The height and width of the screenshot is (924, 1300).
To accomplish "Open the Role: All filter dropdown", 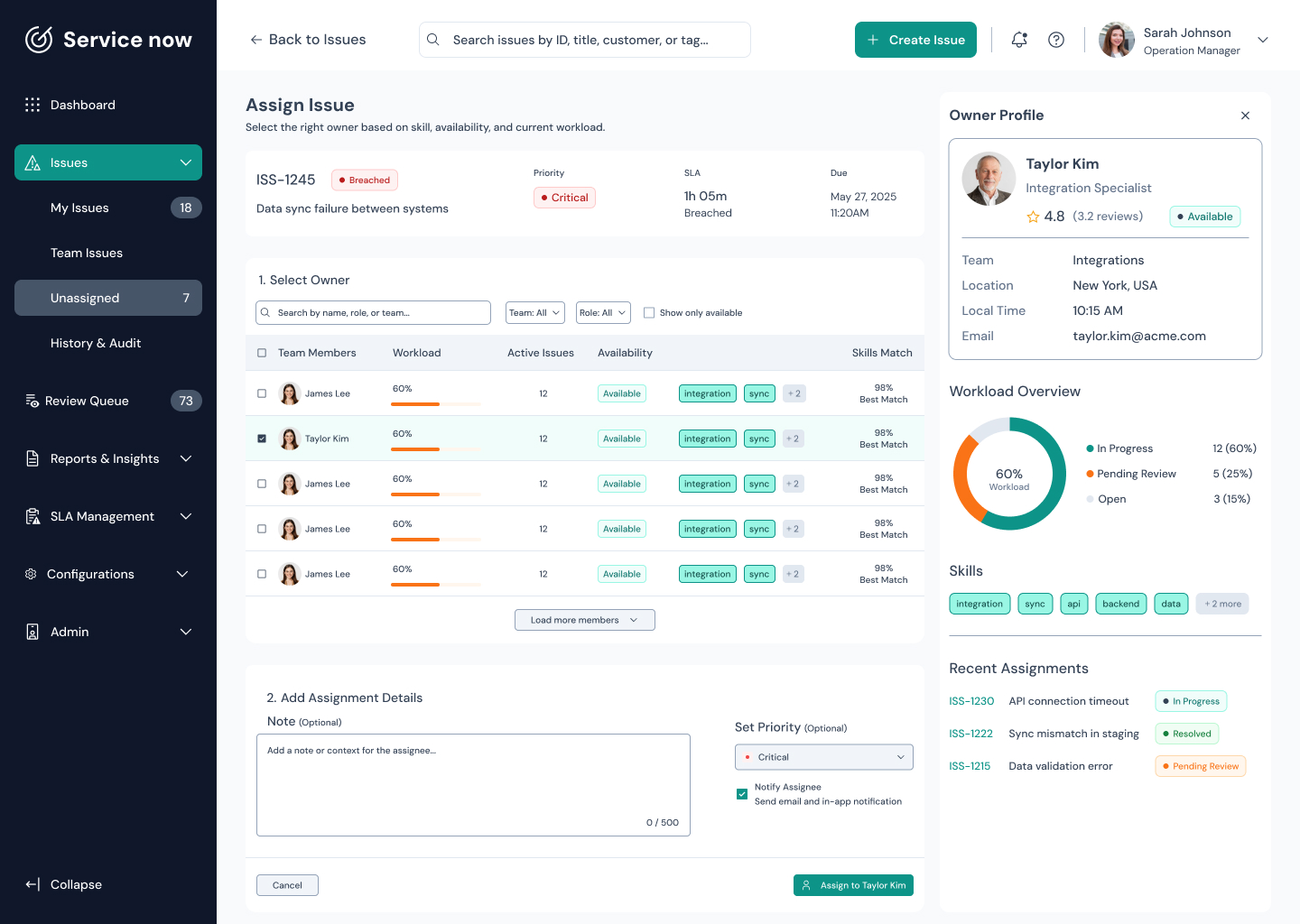I will click(603, 313).
